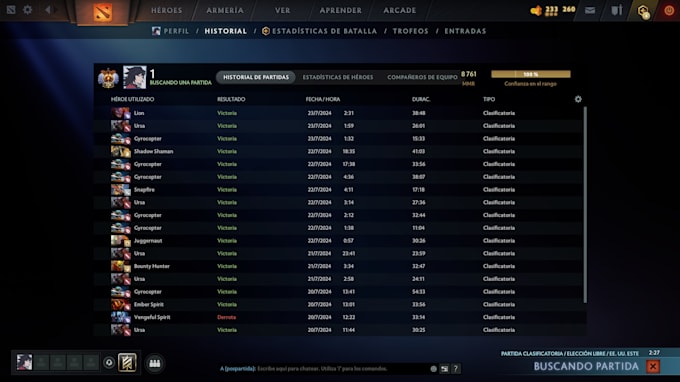Click the red power quit icon
The image size is (680, 382).
(x=669, y=10)
